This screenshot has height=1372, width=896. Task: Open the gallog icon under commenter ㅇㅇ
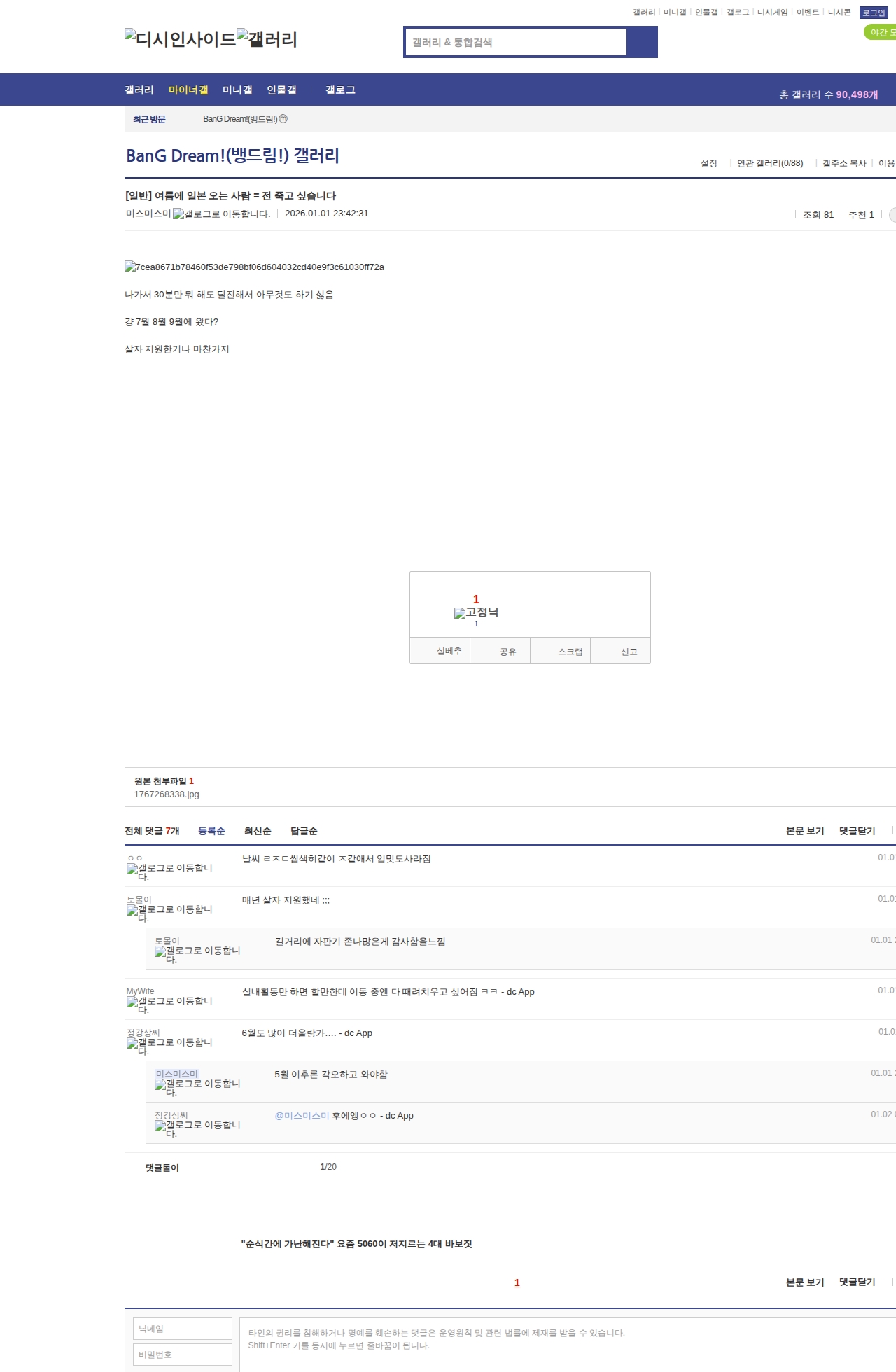[169, 871]
